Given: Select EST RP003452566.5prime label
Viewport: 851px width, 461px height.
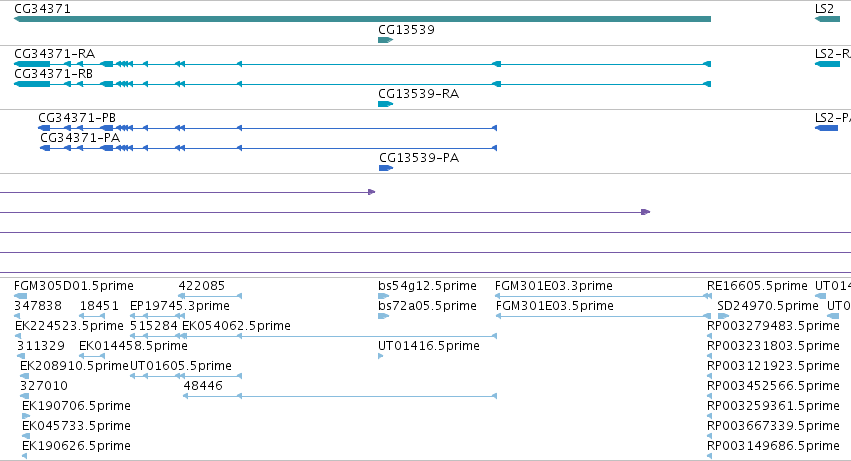Looking at the screenshot, I should pos(773,387).
